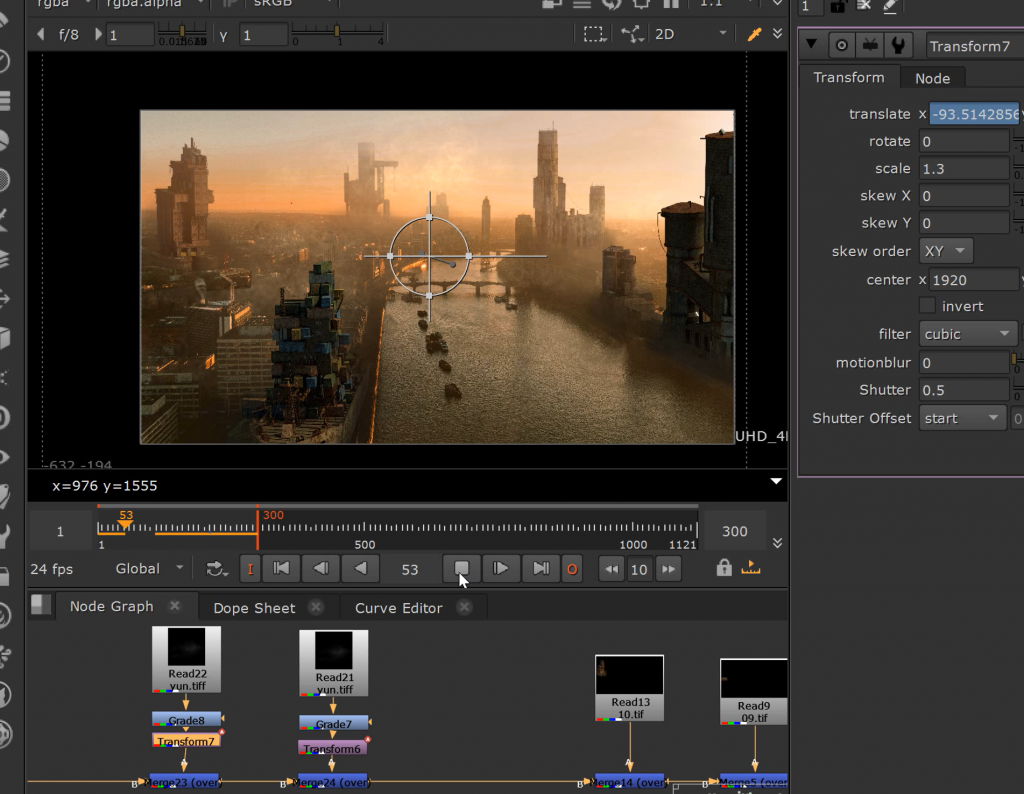
Task: Switch to the Transform properties tab
Action: coord(849,78)
